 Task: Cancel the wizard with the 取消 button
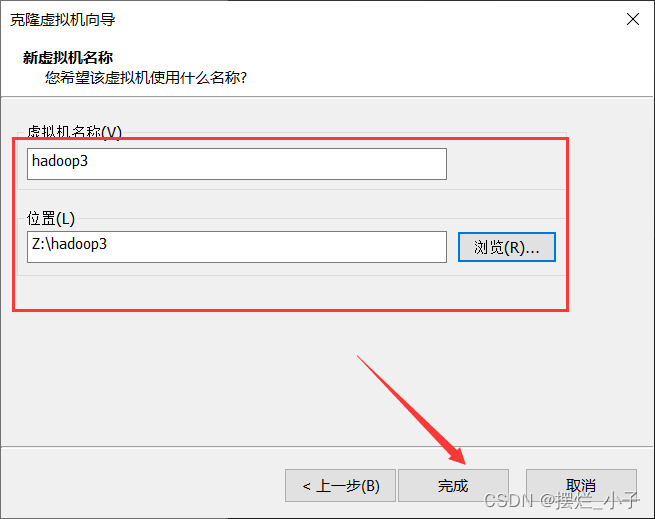click(x=581, y=486)
